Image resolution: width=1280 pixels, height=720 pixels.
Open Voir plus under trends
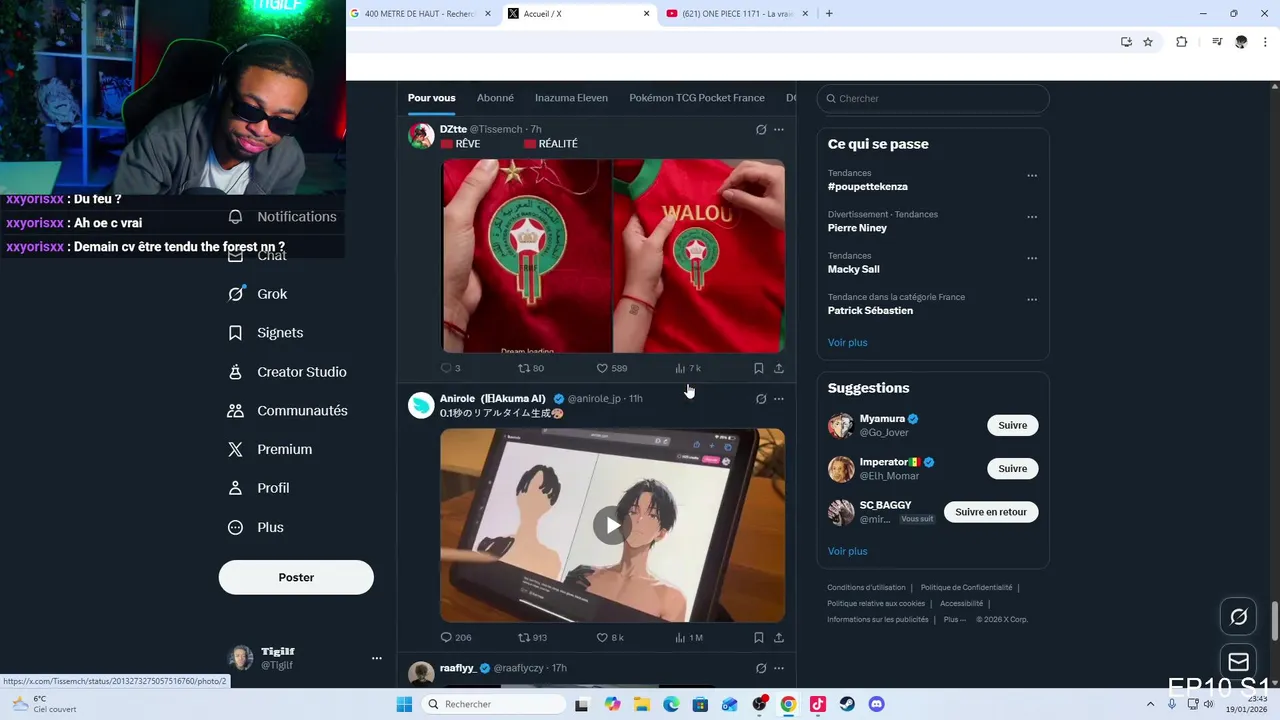[847, 342]
